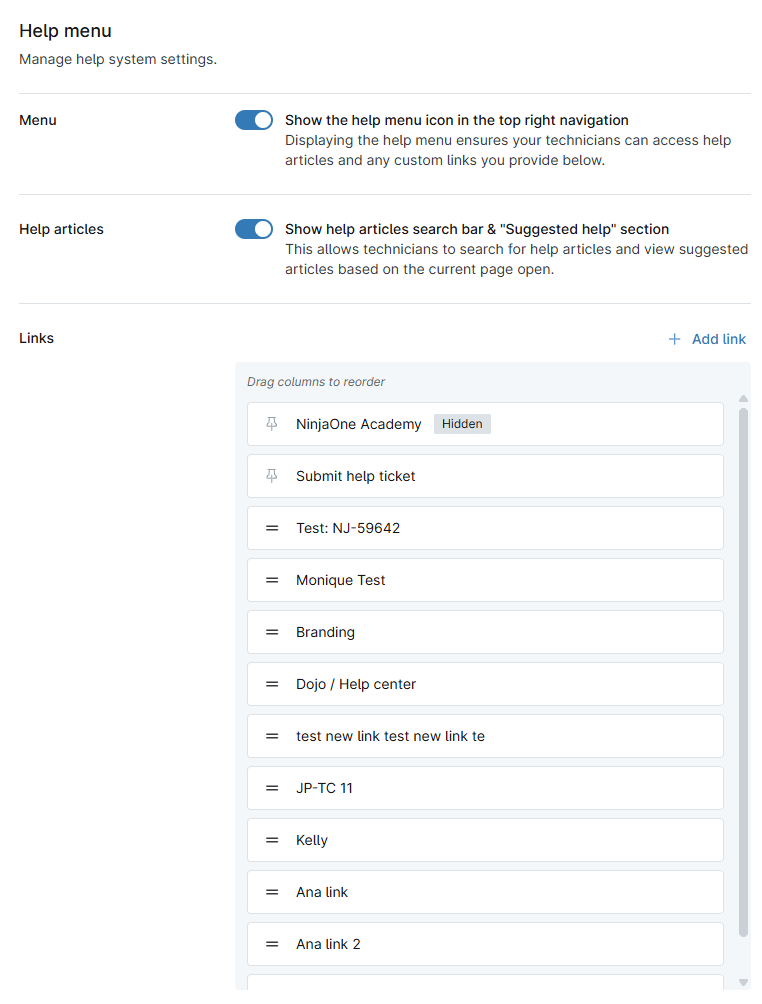Image resolution: width=762 pixels, height=1004 pixels.
Task: Add a new link
Action: point(718,339)
